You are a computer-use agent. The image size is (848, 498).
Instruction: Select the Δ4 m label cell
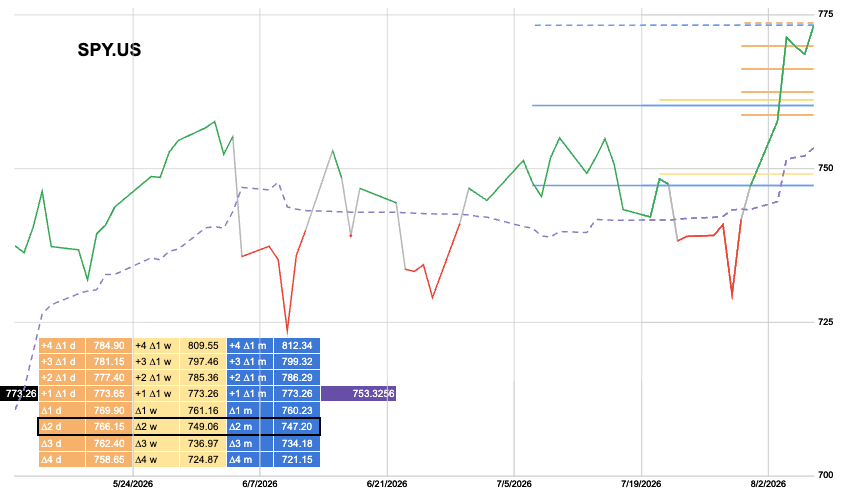250,460
